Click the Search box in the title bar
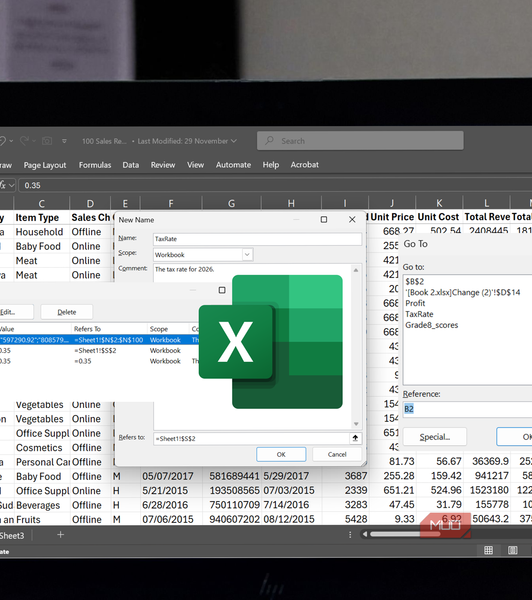Screen dimensions: 532x600 pyautogui.click(x=360, y=141)
